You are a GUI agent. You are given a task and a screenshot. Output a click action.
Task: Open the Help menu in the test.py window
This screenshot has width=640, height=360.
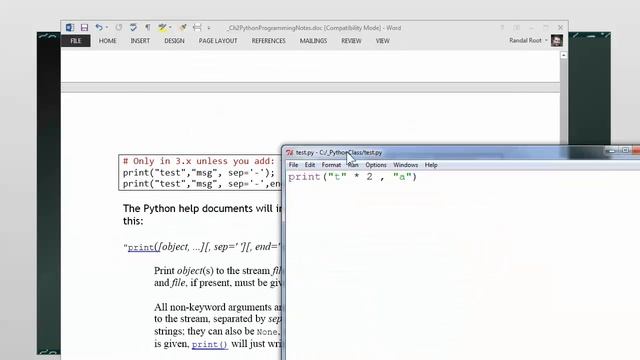[x=431, y=165]
